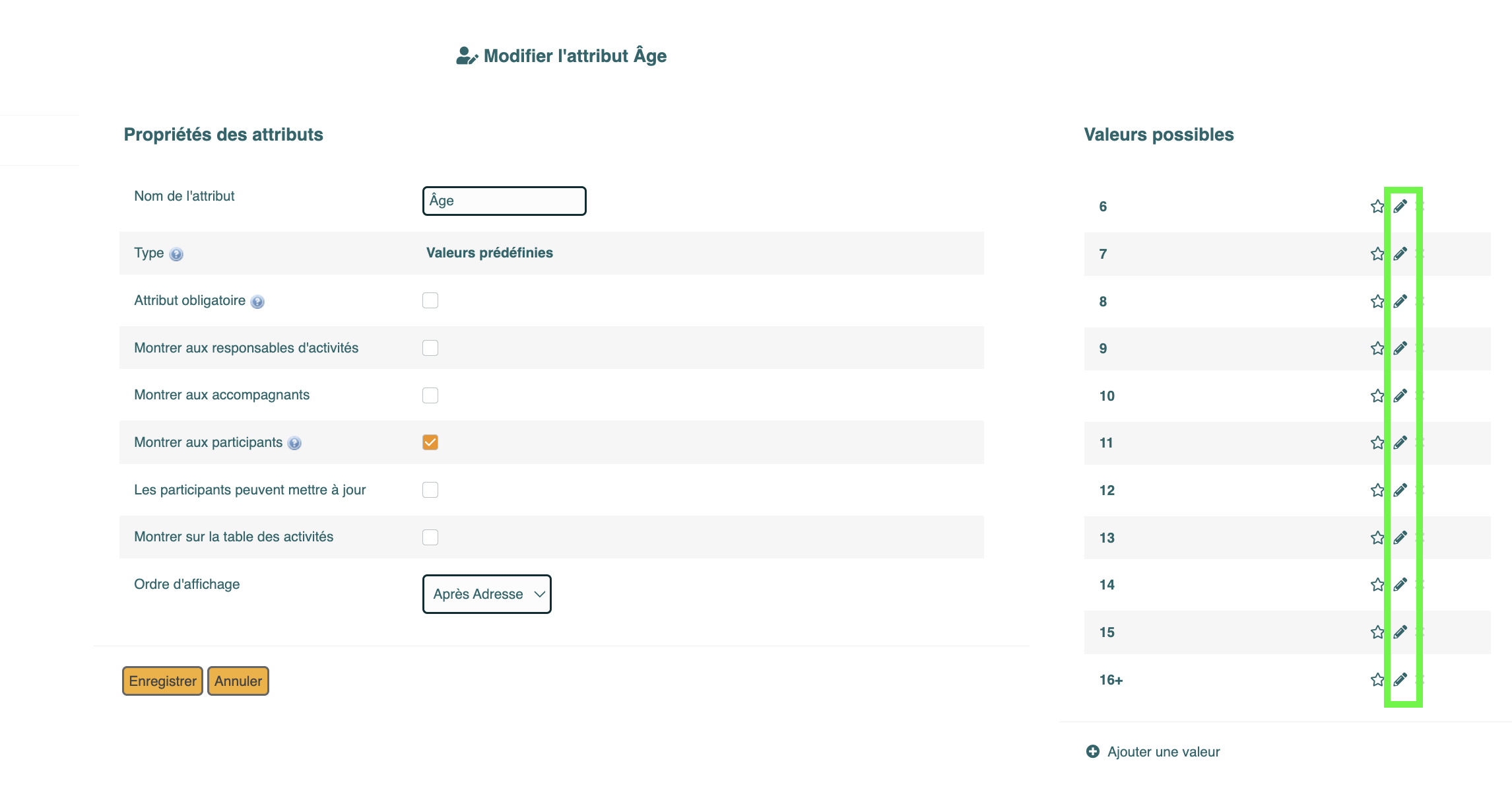Edit the value 6 with the pencil icon

coord(1400,207)
